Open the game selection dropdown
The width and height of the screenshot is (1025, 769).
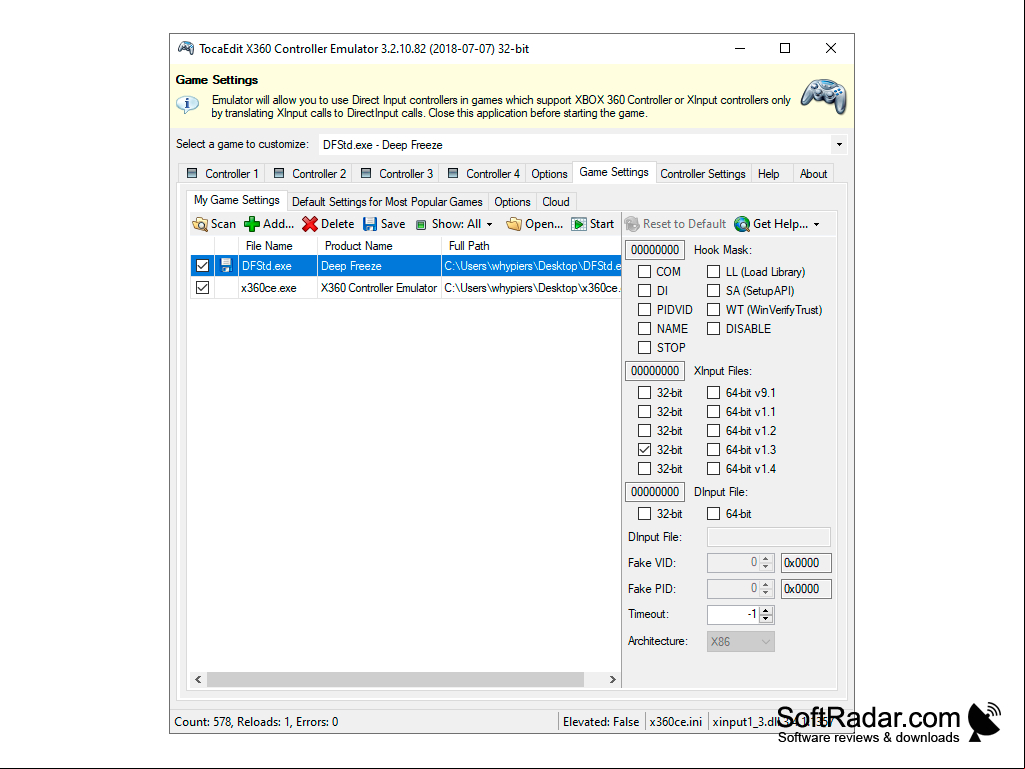click(839, 145)
